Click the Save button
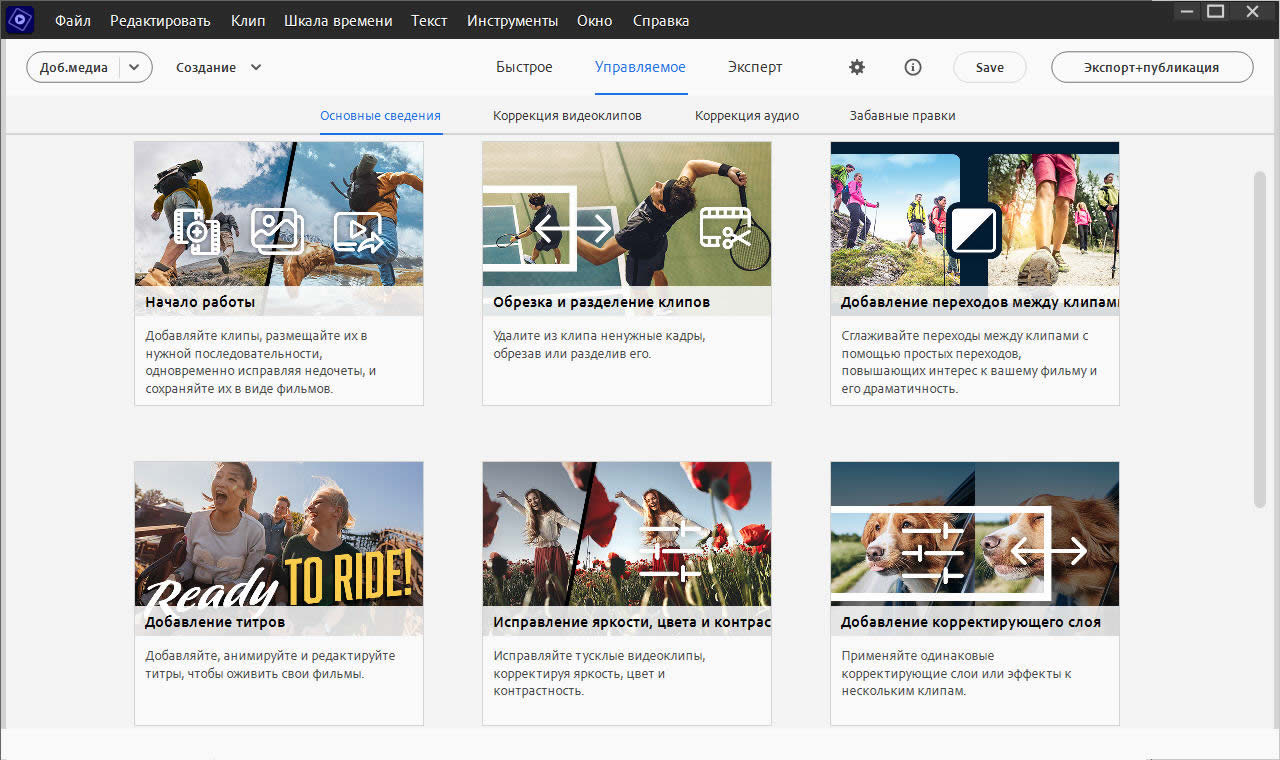This screenshot has width=1280, height=760. pyautogui.click(x=989, y=67)
